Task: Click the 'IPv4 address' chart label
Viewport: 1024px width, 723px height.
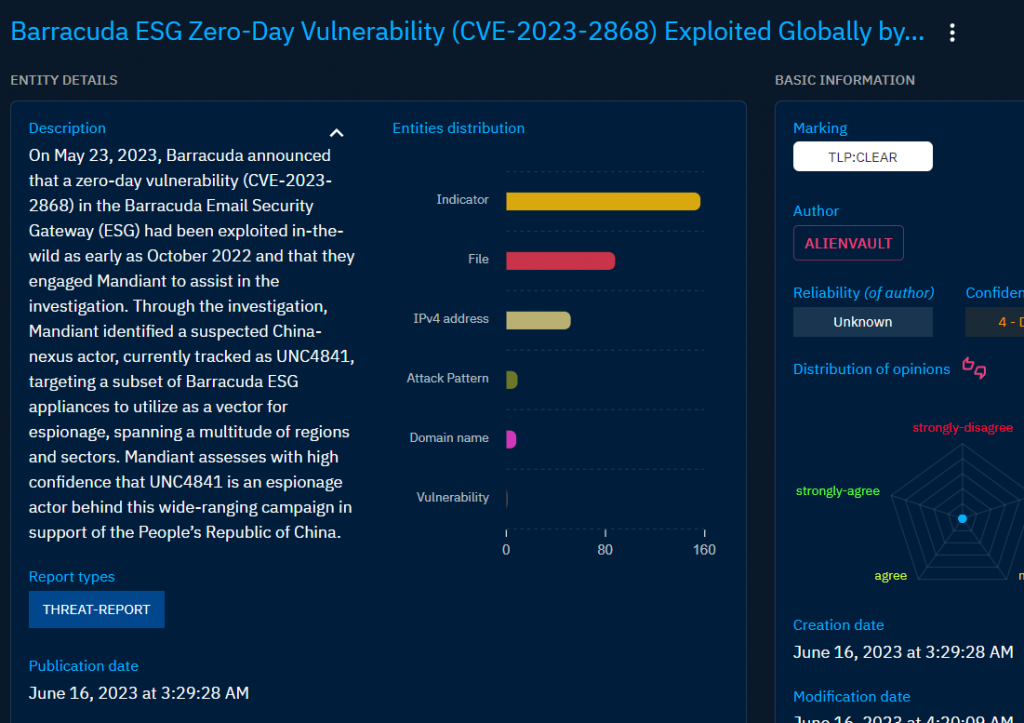Action: (x=451, y=318)
